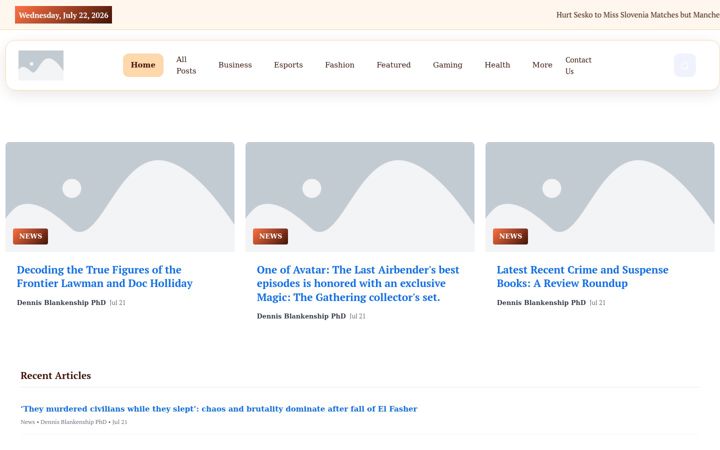Click the Jul 21 date under the Frontier Lawman article
720x450 pixels.
click(118, 303)
